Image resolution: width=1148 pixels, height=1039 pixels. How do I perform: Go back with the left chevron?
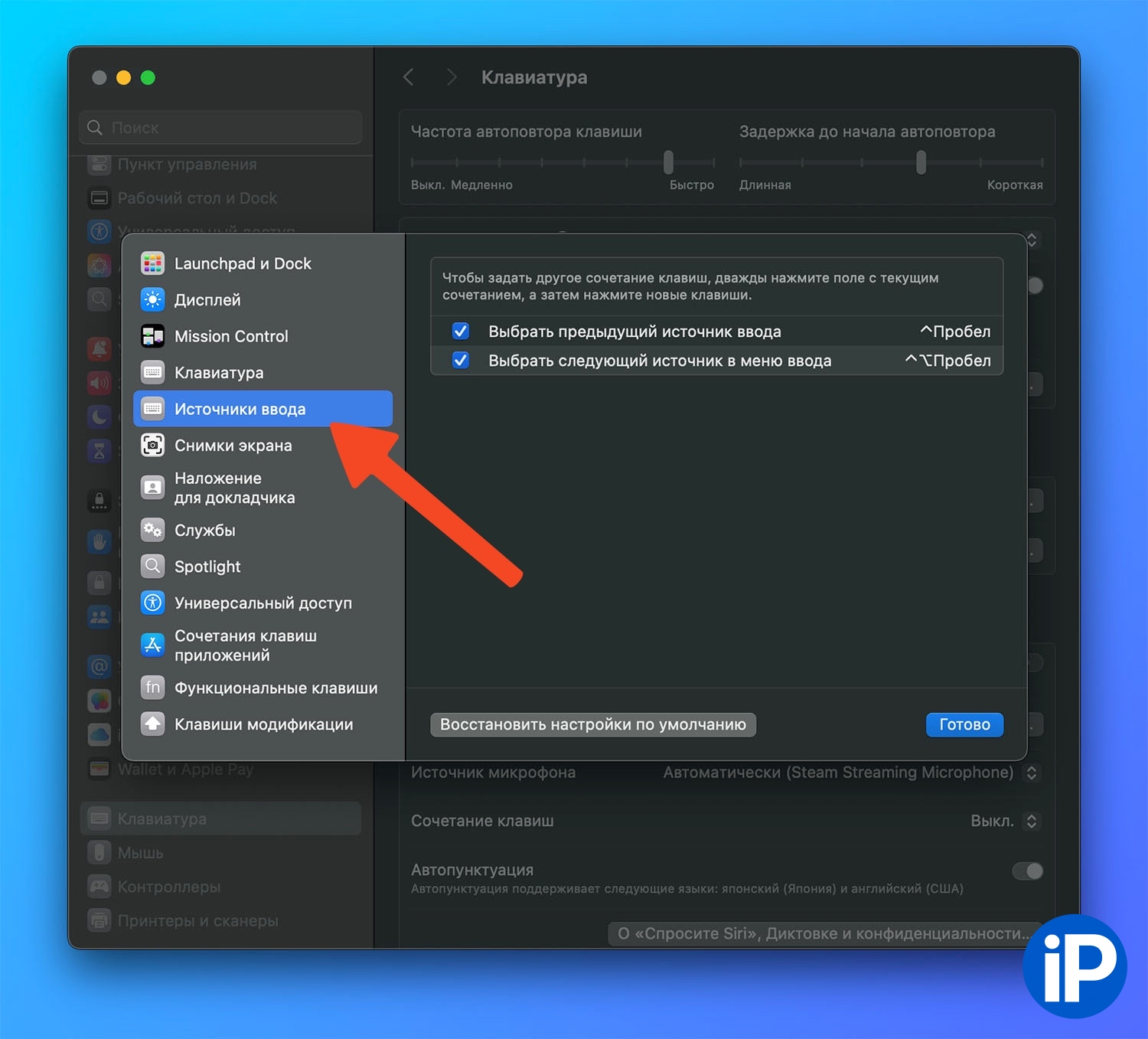click(409, 77)
